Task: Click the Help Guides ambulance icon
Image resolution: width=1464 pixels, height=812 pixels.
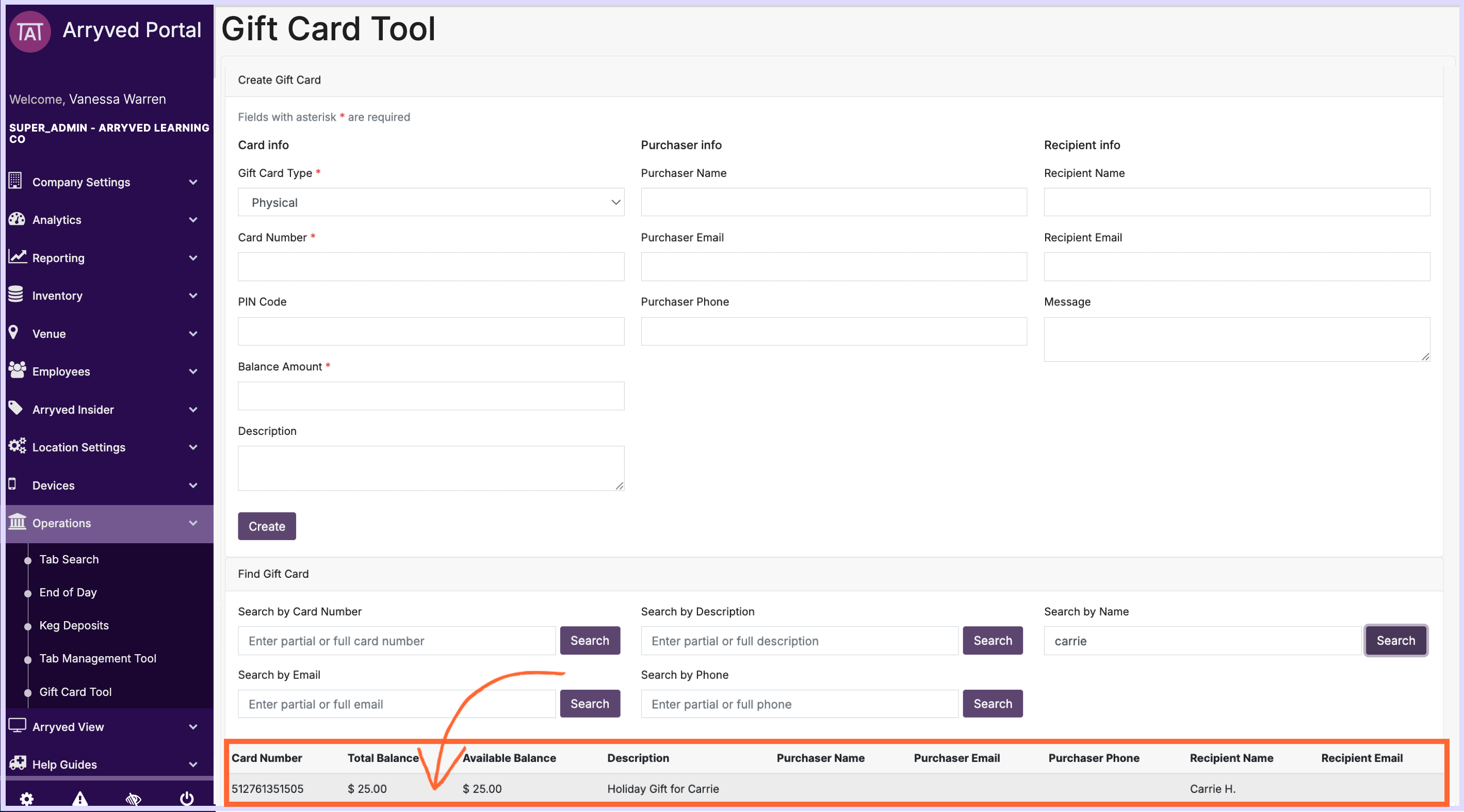Action: tap(17, 763)
